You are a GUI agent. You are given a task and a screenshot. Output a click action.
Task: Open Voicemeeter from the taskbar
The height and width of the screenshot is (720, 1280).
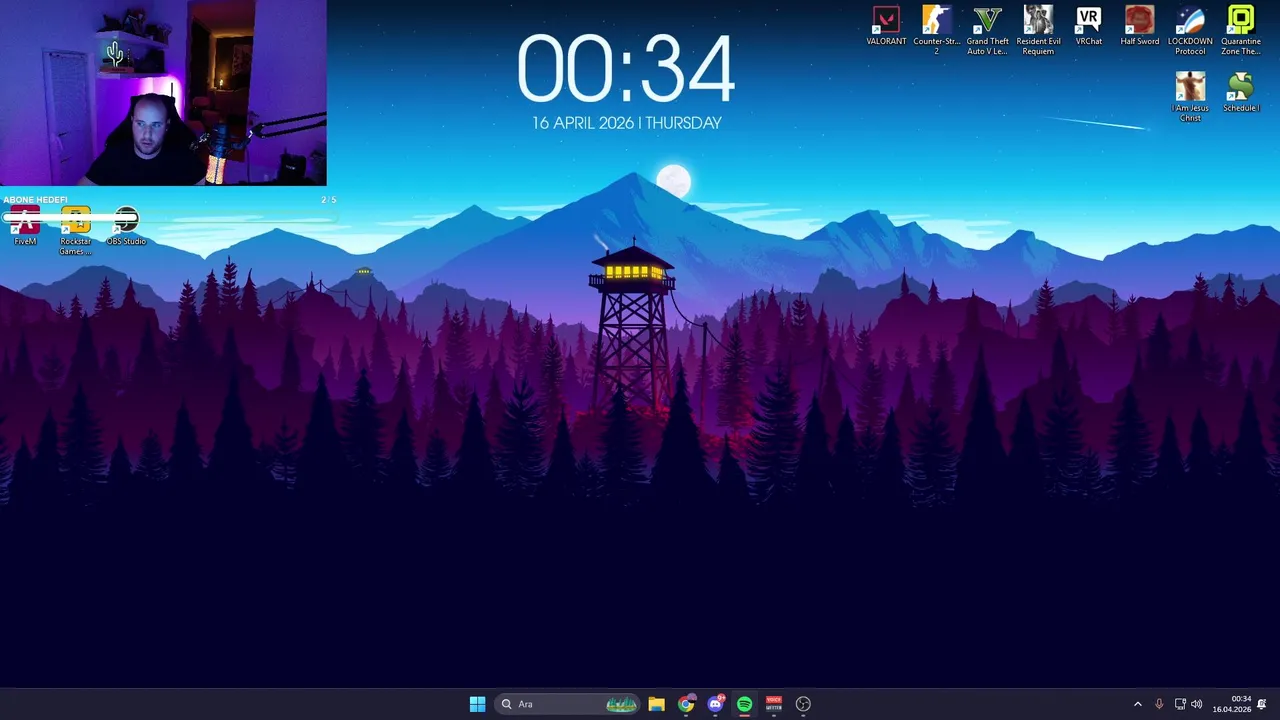pyautogui.click(x=773, y=704)
